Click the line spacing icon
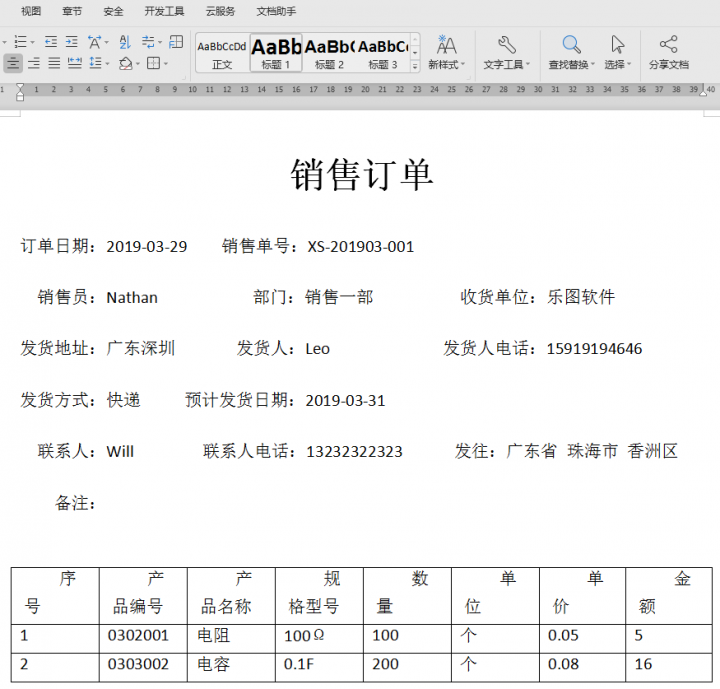 [x=96, y=63]
